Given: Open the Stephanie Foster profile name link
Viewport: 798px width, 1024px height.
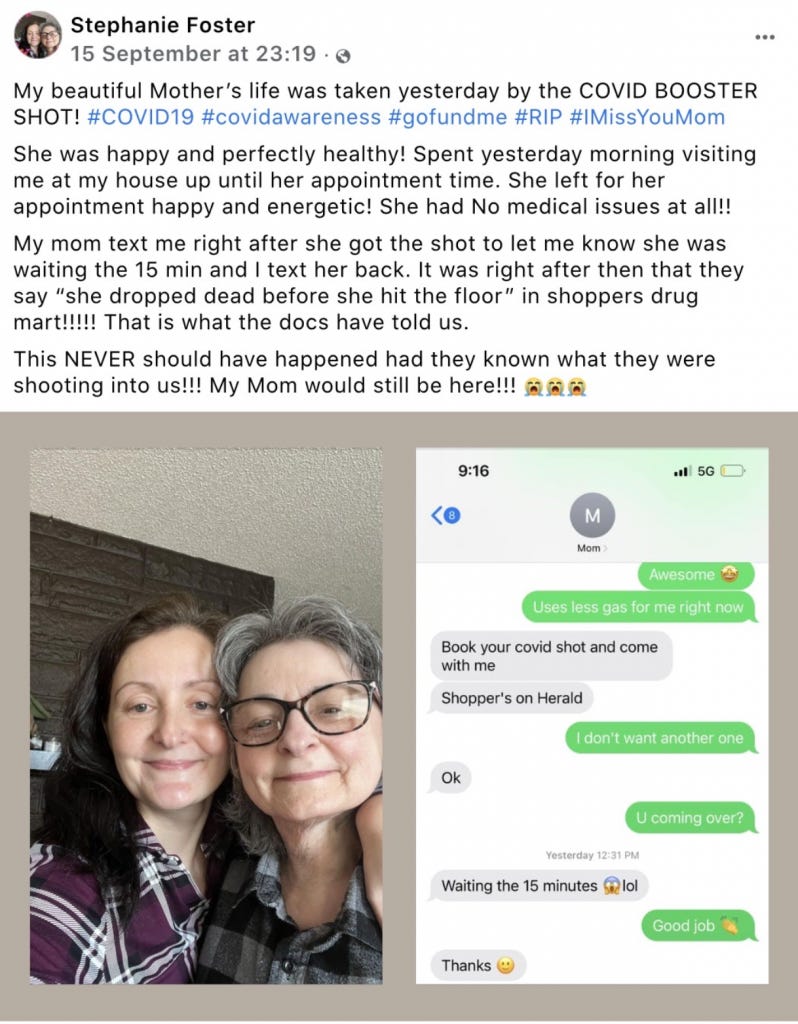Looking at the screenshot, I should pos(163,25).
